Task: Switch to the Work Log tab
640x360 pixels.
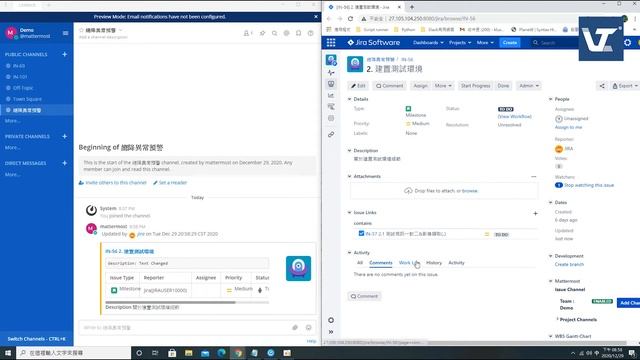Action: tap(409, 263)
